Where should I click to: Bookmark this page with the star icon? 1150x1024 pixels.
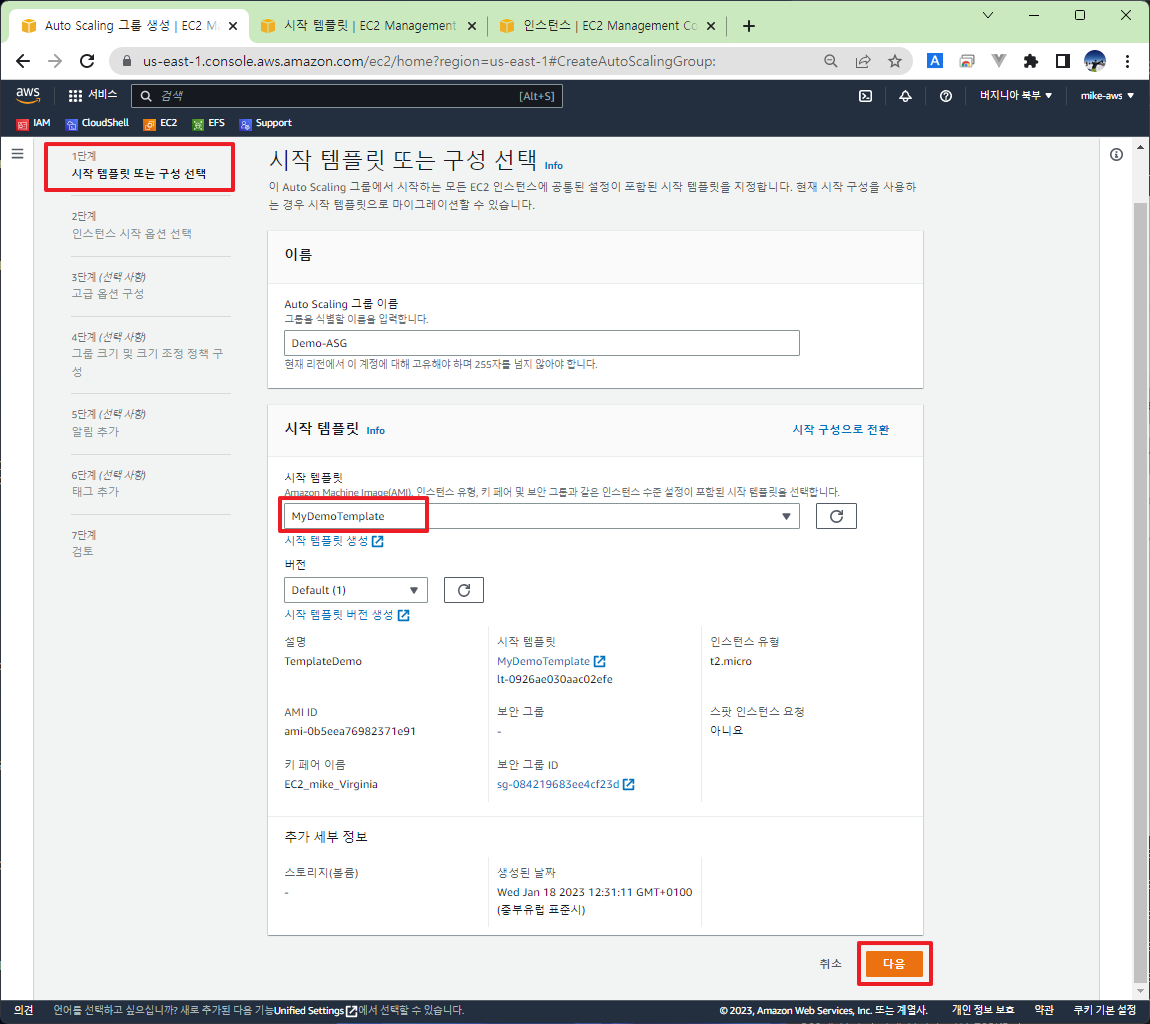(x=895, y=61)
